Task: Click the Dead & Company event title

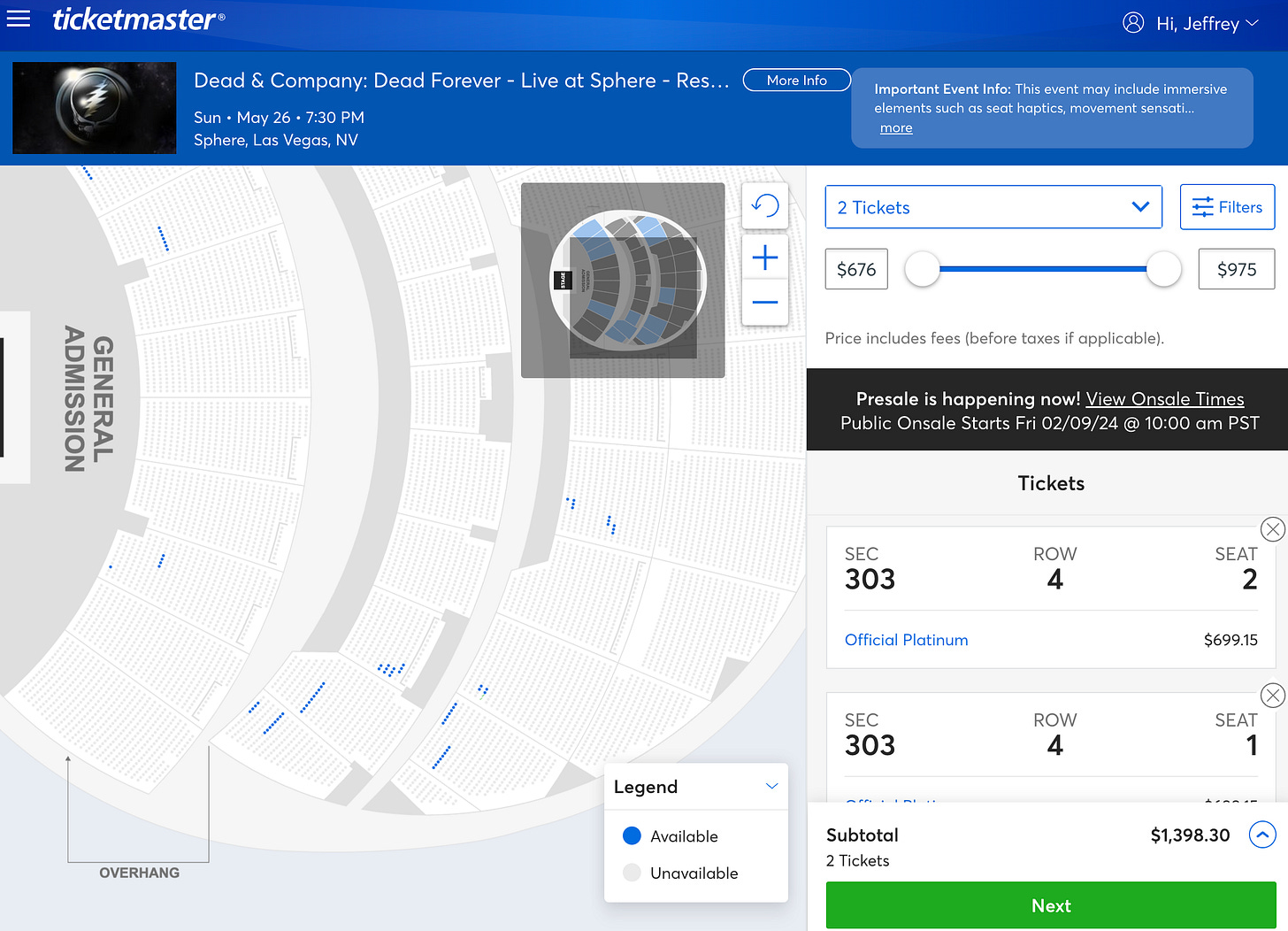Action: (x=462, y=81)
